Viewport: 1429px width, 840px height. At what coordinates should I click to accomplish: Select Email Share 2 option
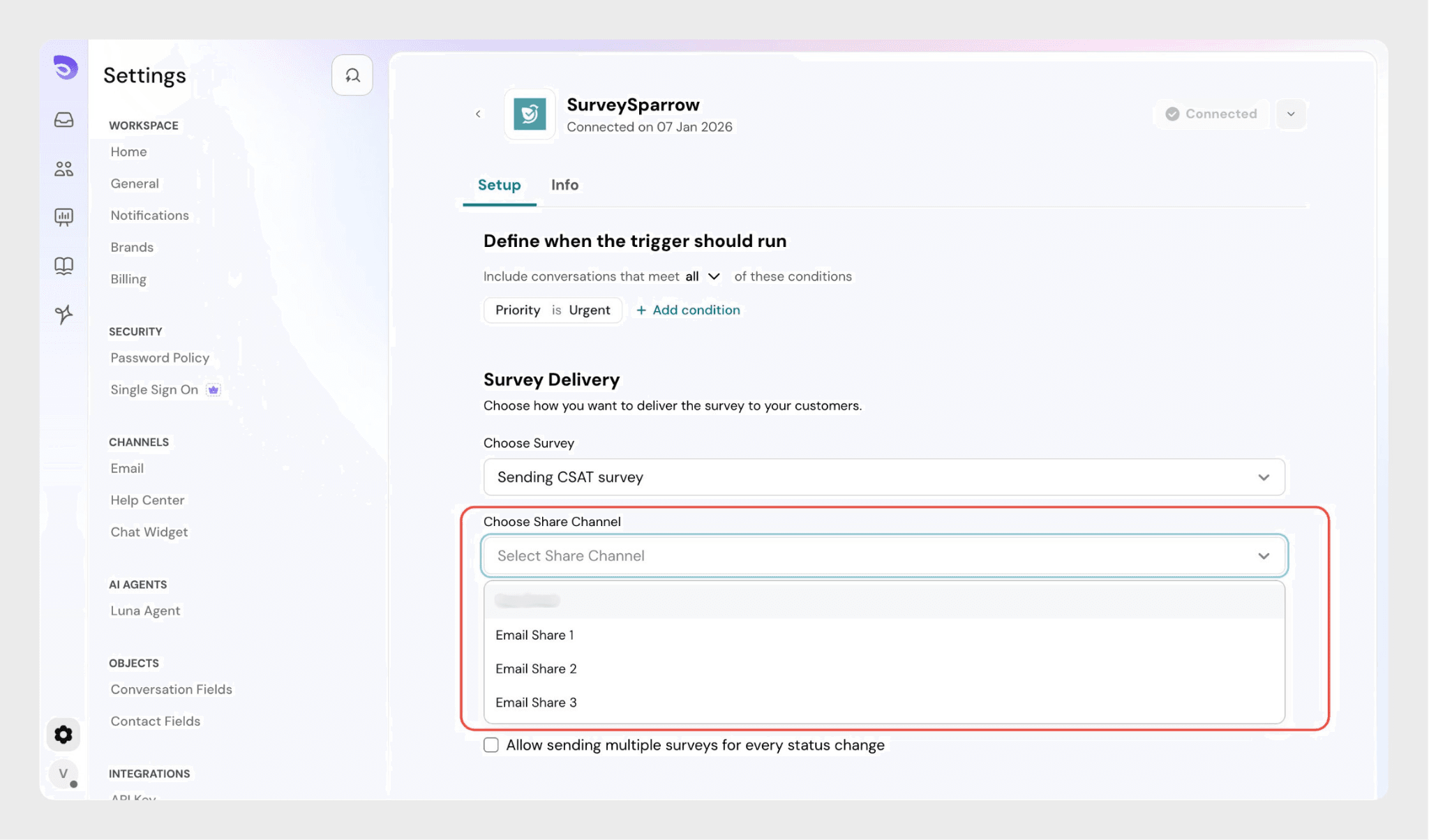[536, 668]
